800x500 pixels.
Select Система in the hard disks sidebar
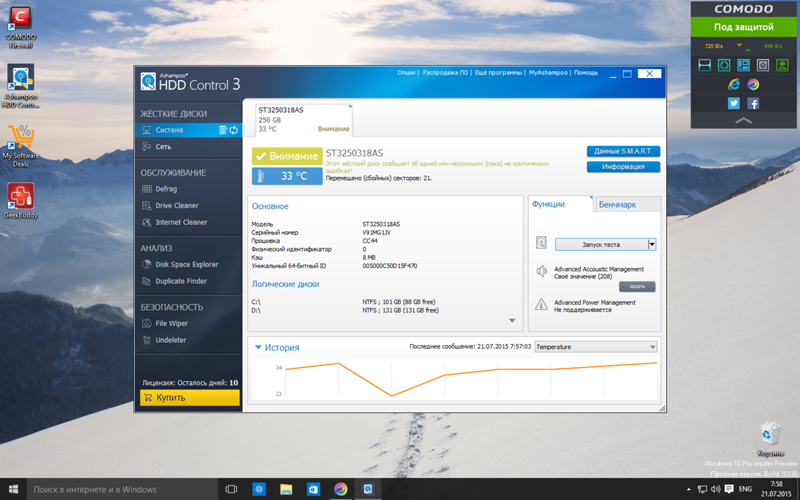[188, 130]
